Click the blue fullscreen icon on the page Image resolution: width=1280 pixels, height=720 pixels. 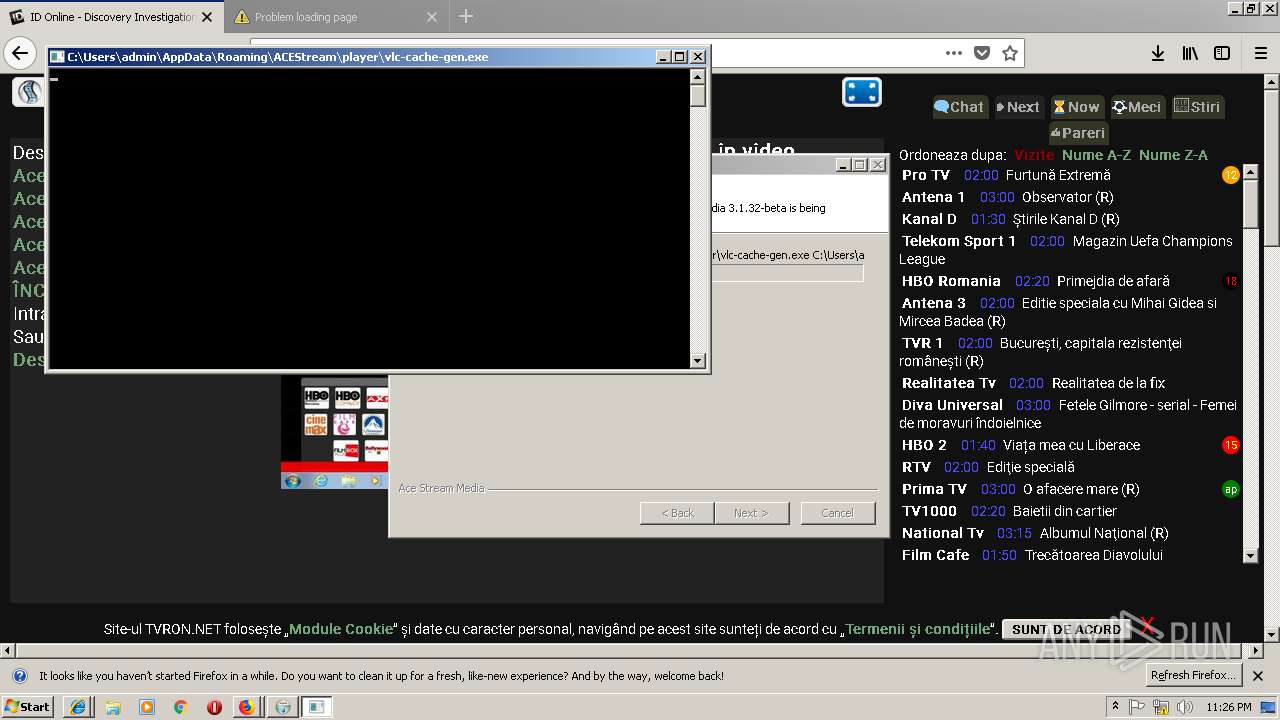click(862, 92)
